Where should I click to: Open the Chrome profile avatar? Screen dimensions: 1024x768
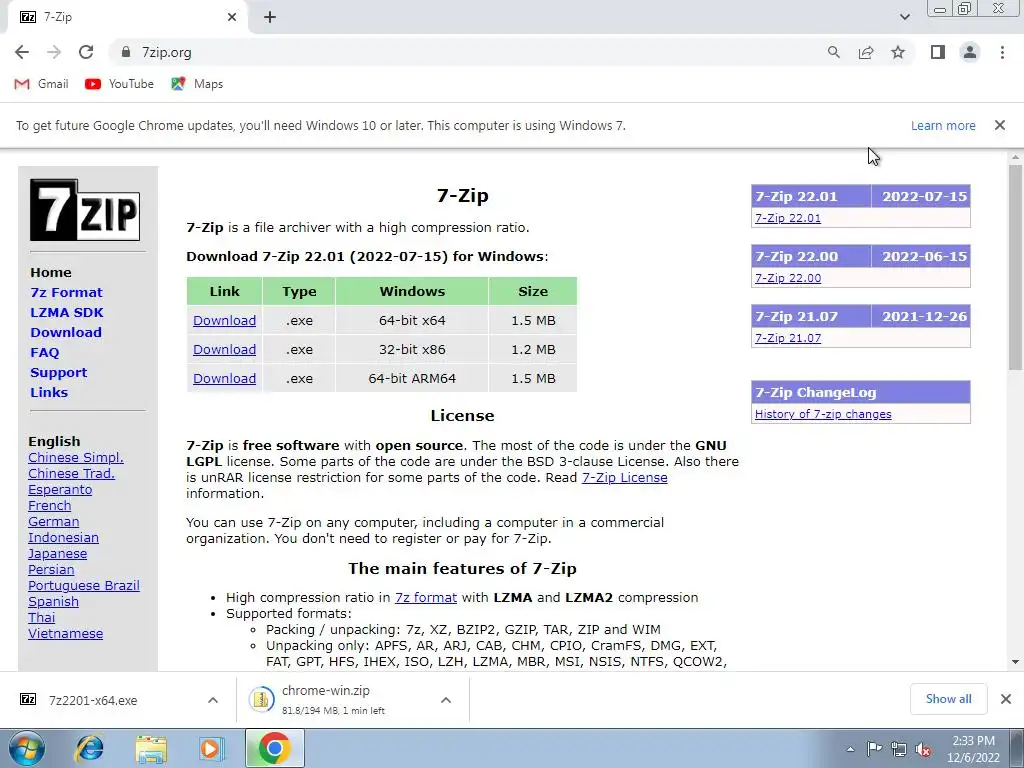click(x=970, y=52)
